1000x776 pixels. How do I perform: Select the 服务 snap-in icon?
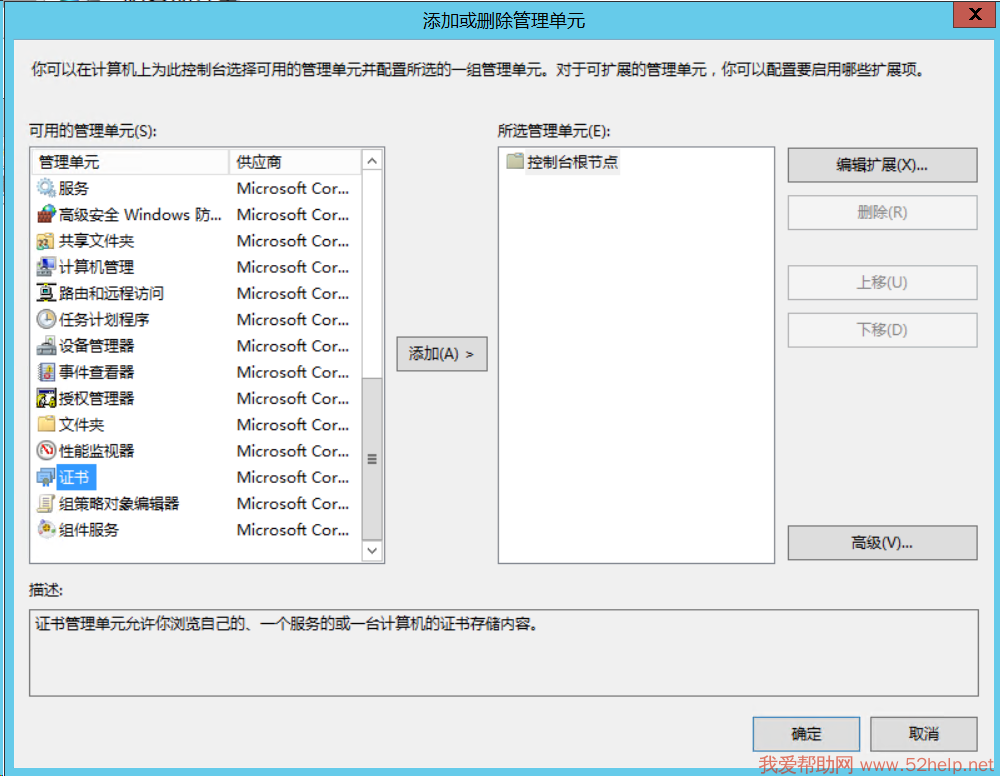click(46, 188)
